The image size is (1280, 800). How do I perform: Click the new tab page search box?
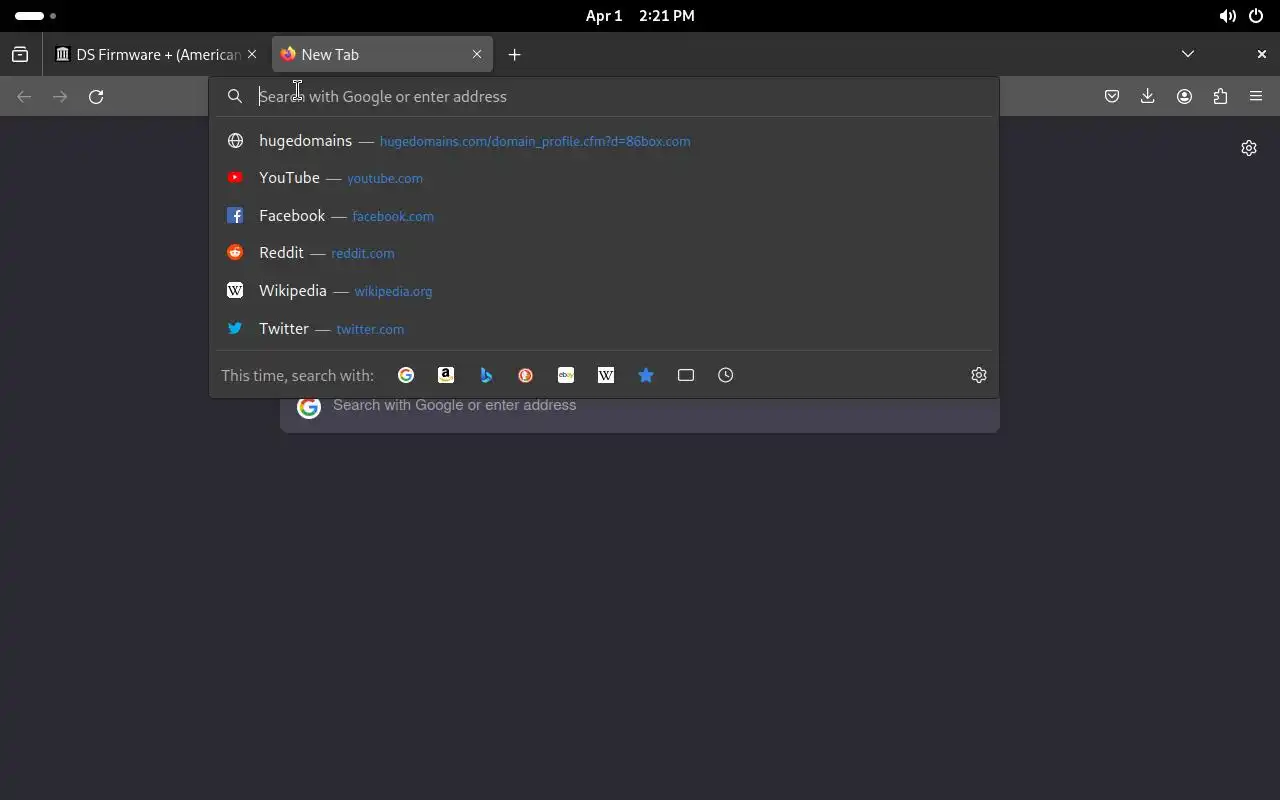click(x=640, y=406)
